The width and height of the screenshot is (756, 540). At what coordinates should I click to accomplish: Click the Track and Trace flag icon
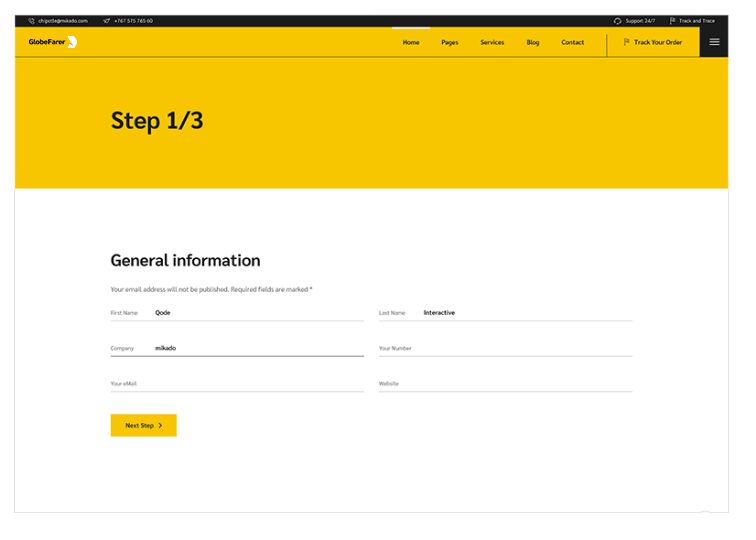673,20
